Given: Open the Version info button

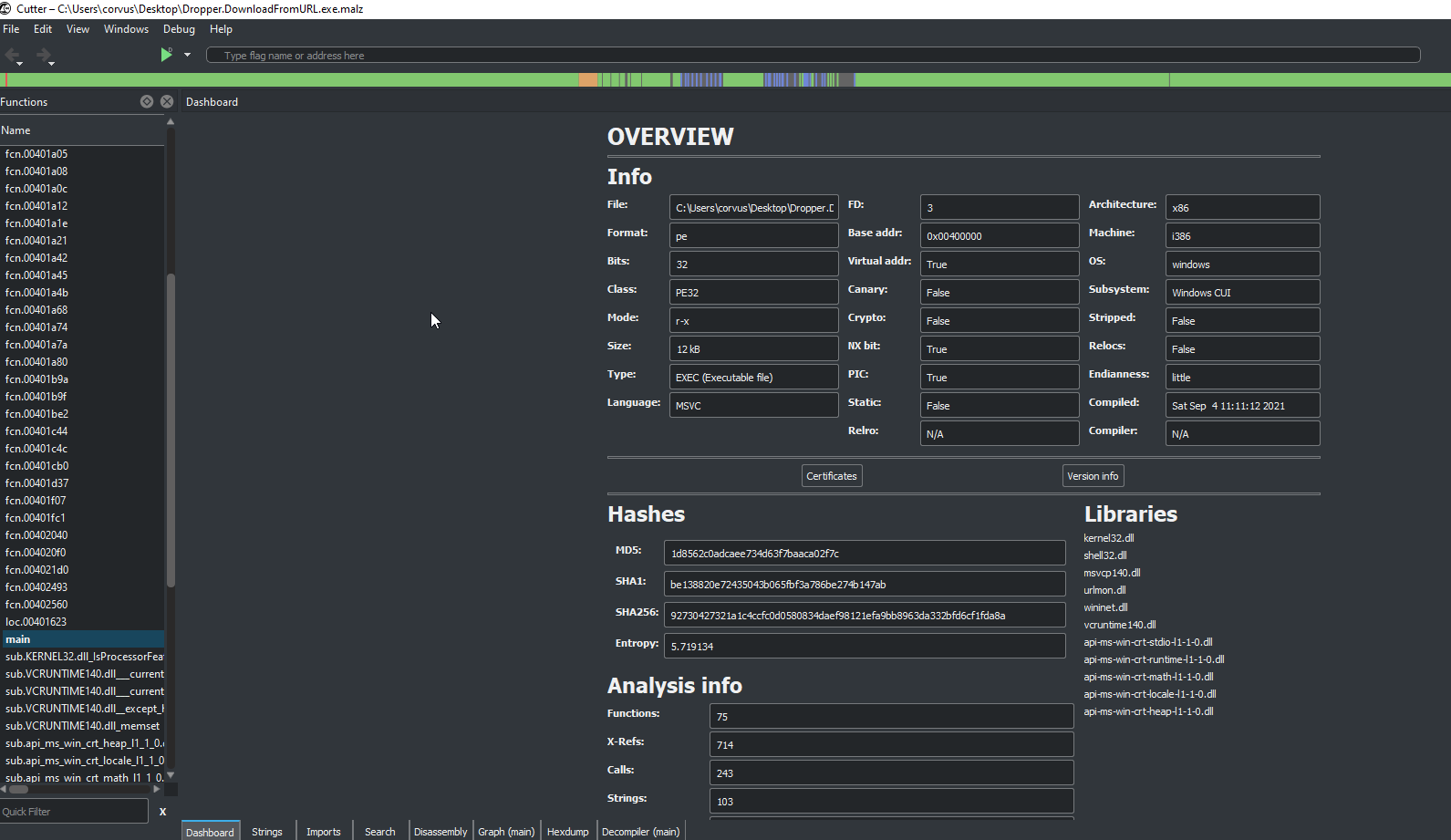Looking at the screenshot, I should coord(1093,476).
